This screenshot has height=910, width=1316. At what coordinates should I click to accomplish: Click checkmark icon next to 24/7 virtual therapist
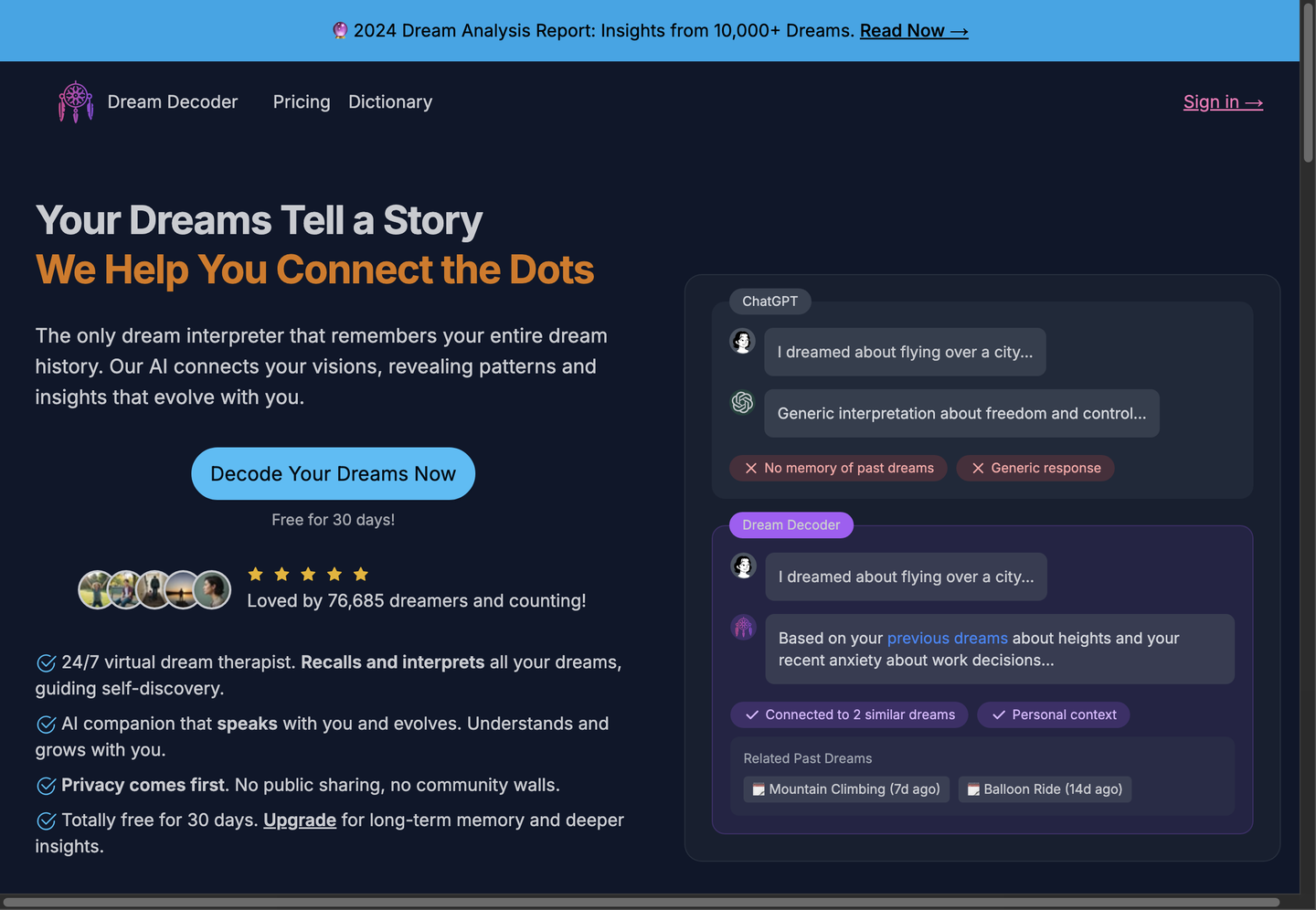pos(47,662)
